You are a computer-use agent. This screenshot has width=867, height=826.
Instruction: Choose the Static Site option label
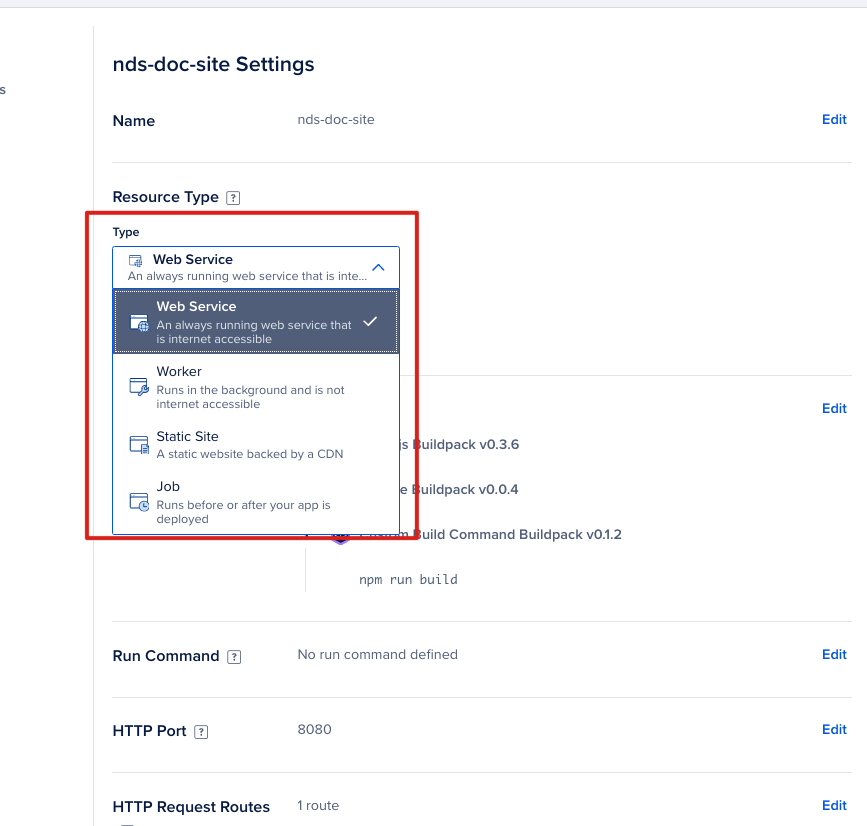click(x=187, y=437)
